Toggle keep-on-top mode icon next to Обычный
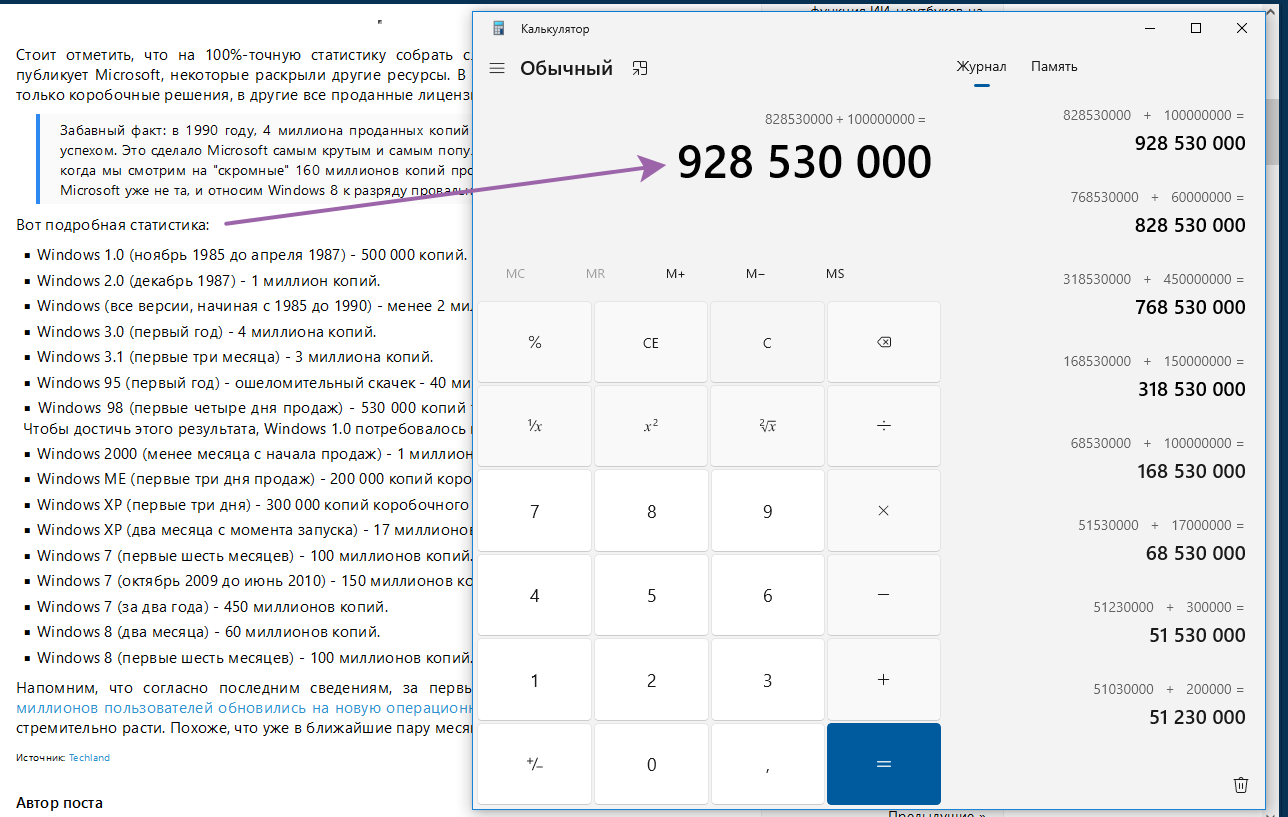 pyautogui.click(x=641, y=68)
